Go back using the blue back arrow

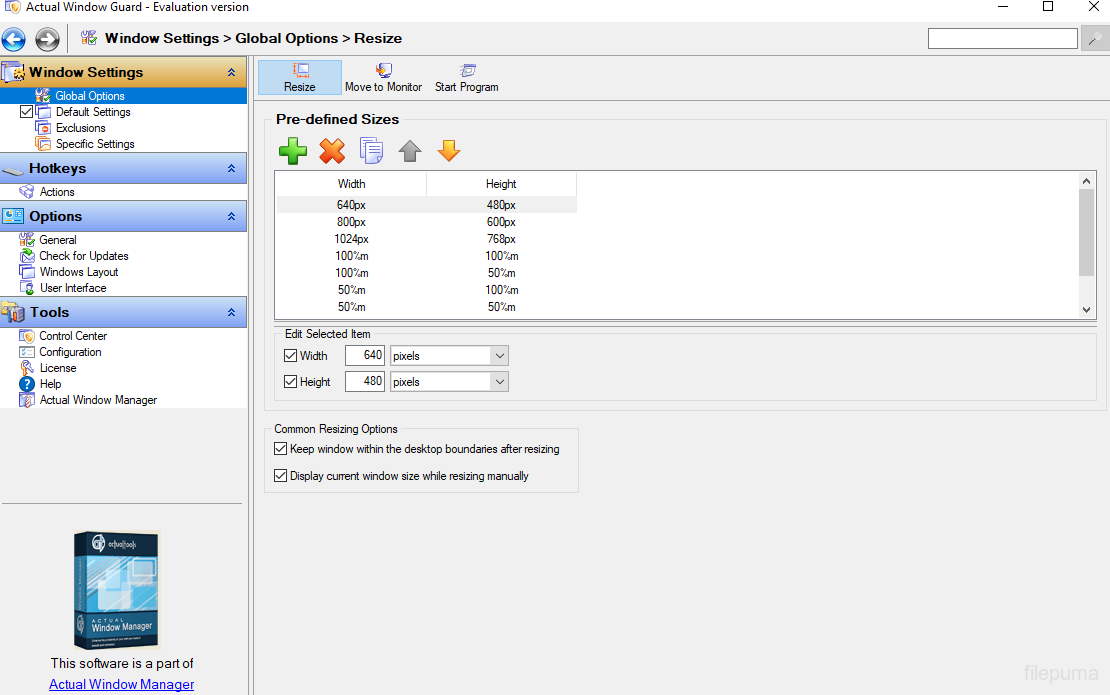coord(14,39)
